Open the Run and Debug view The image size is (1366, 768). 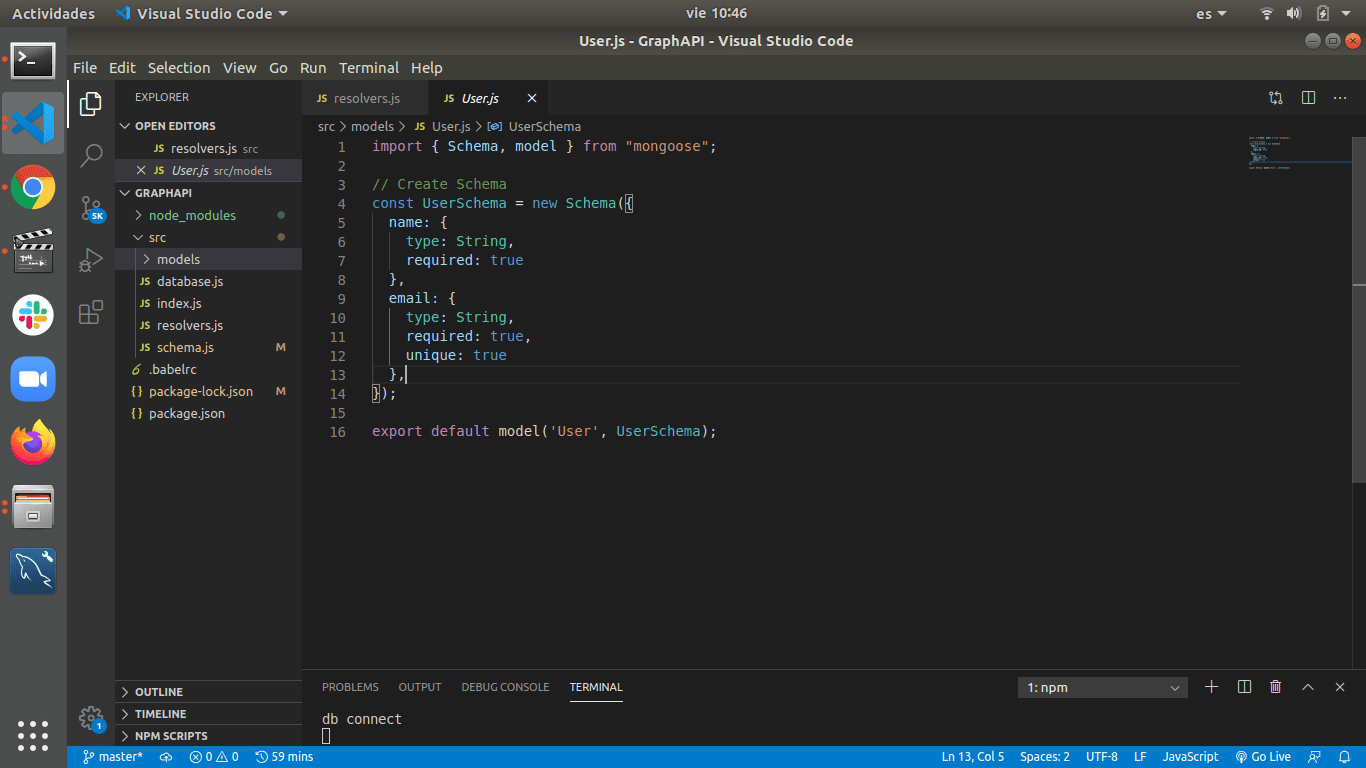91,260
